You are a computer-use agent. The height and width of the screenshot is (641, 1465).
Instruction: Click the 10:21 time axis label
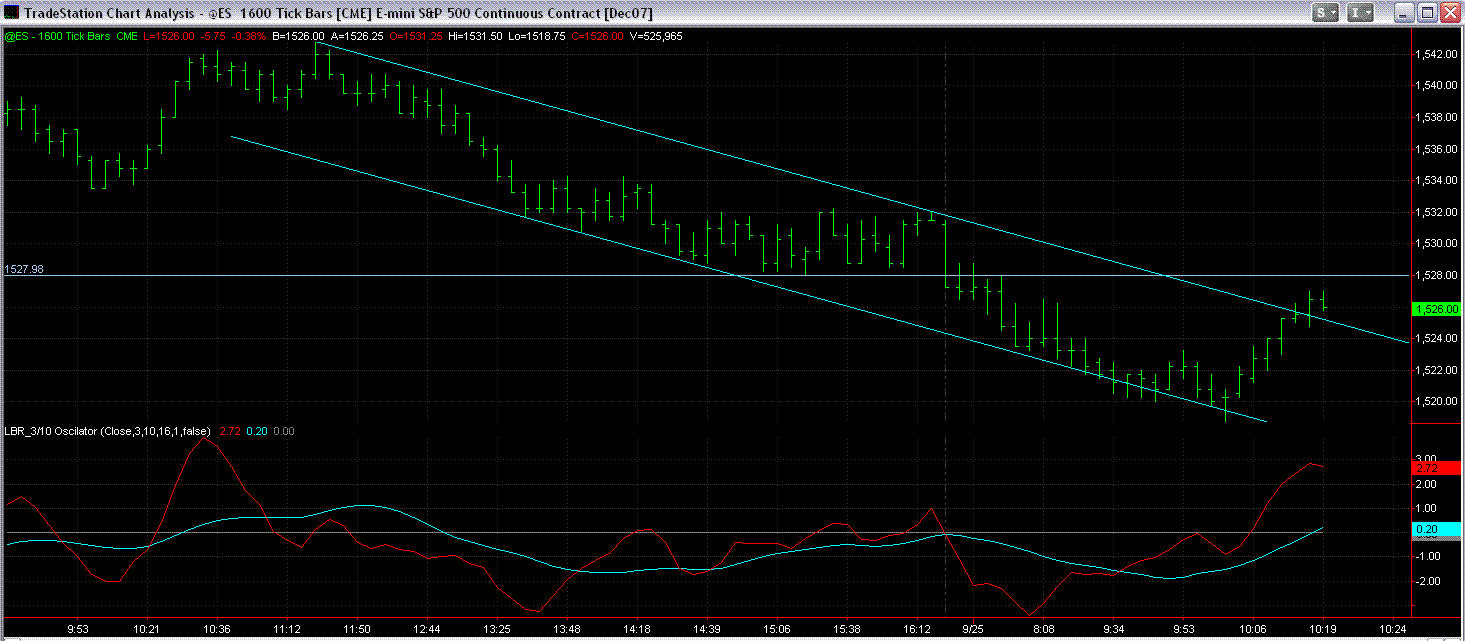pos(146,629)
